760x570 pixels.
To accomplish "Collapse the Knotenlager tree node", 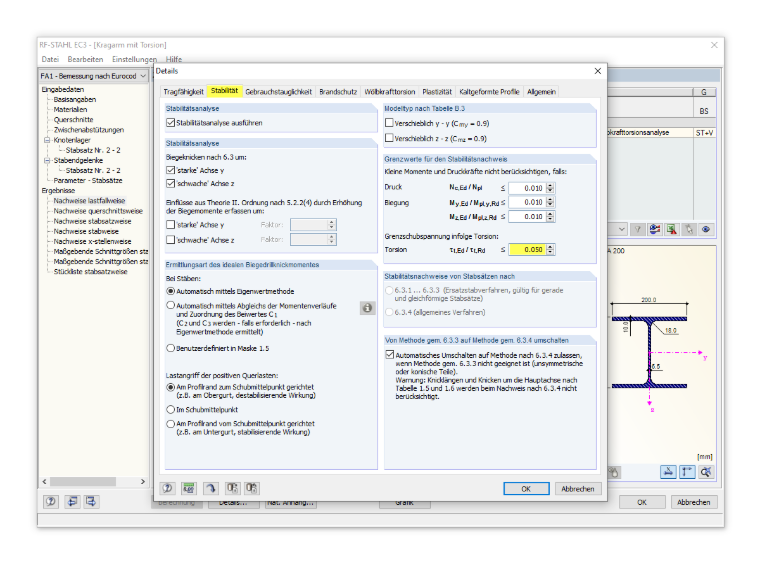I will click(47, 140).
